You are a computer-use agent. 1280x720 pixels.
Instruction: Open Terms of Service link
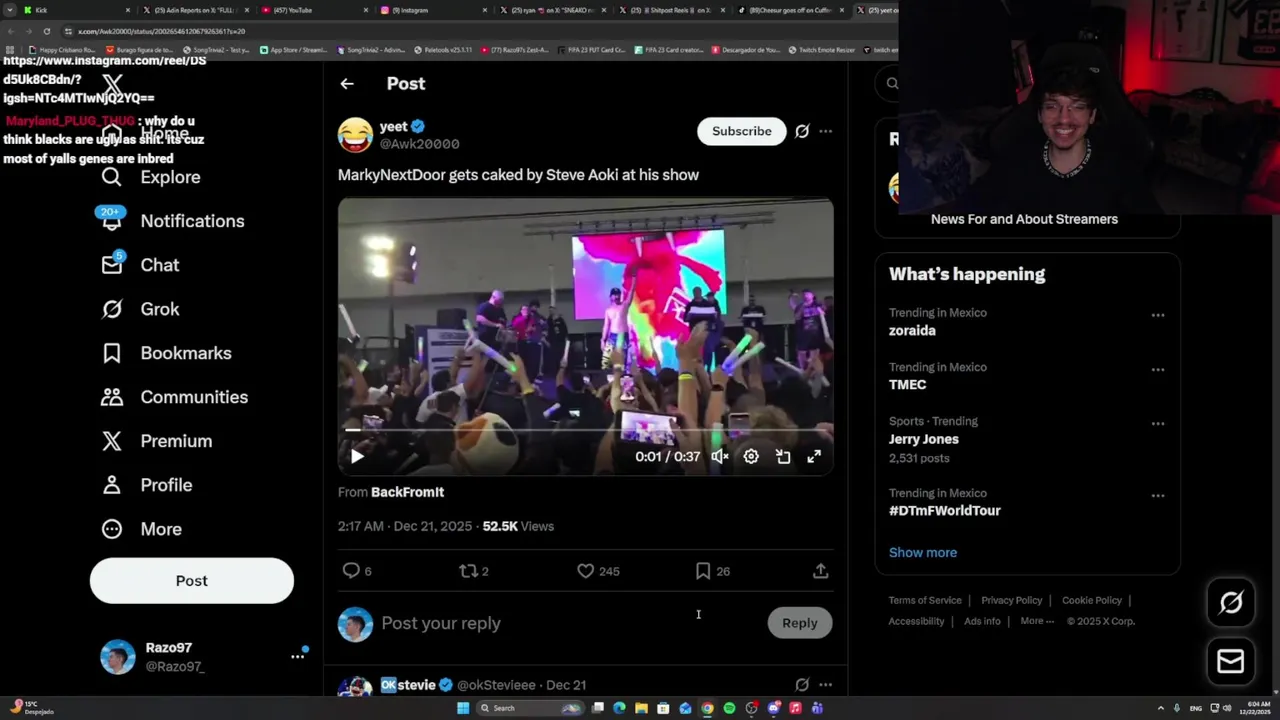pyautogui.click(x=925, y=601)
